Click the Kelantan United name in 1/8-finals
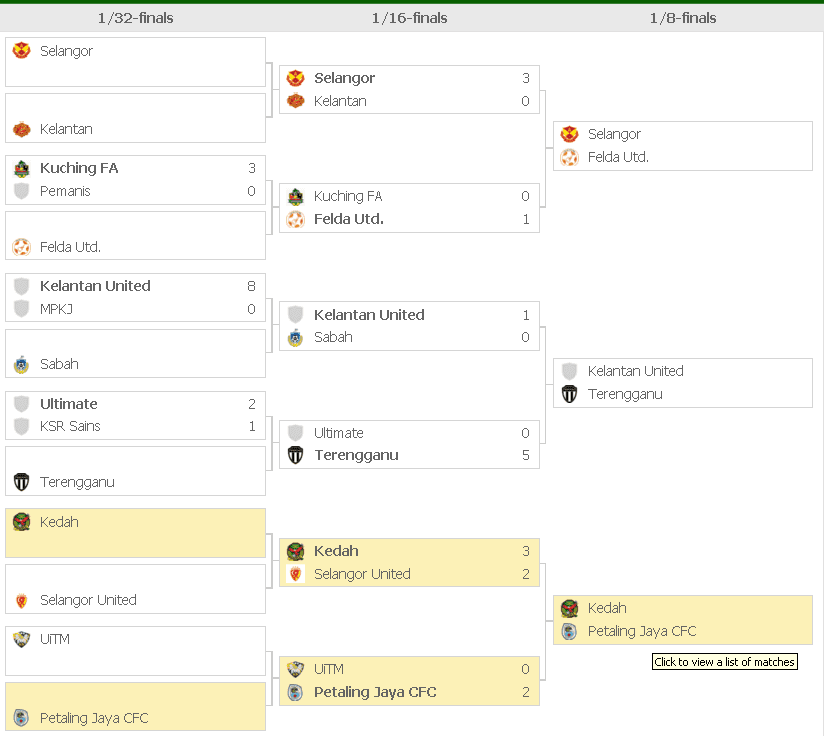 [x=635, y=371]
